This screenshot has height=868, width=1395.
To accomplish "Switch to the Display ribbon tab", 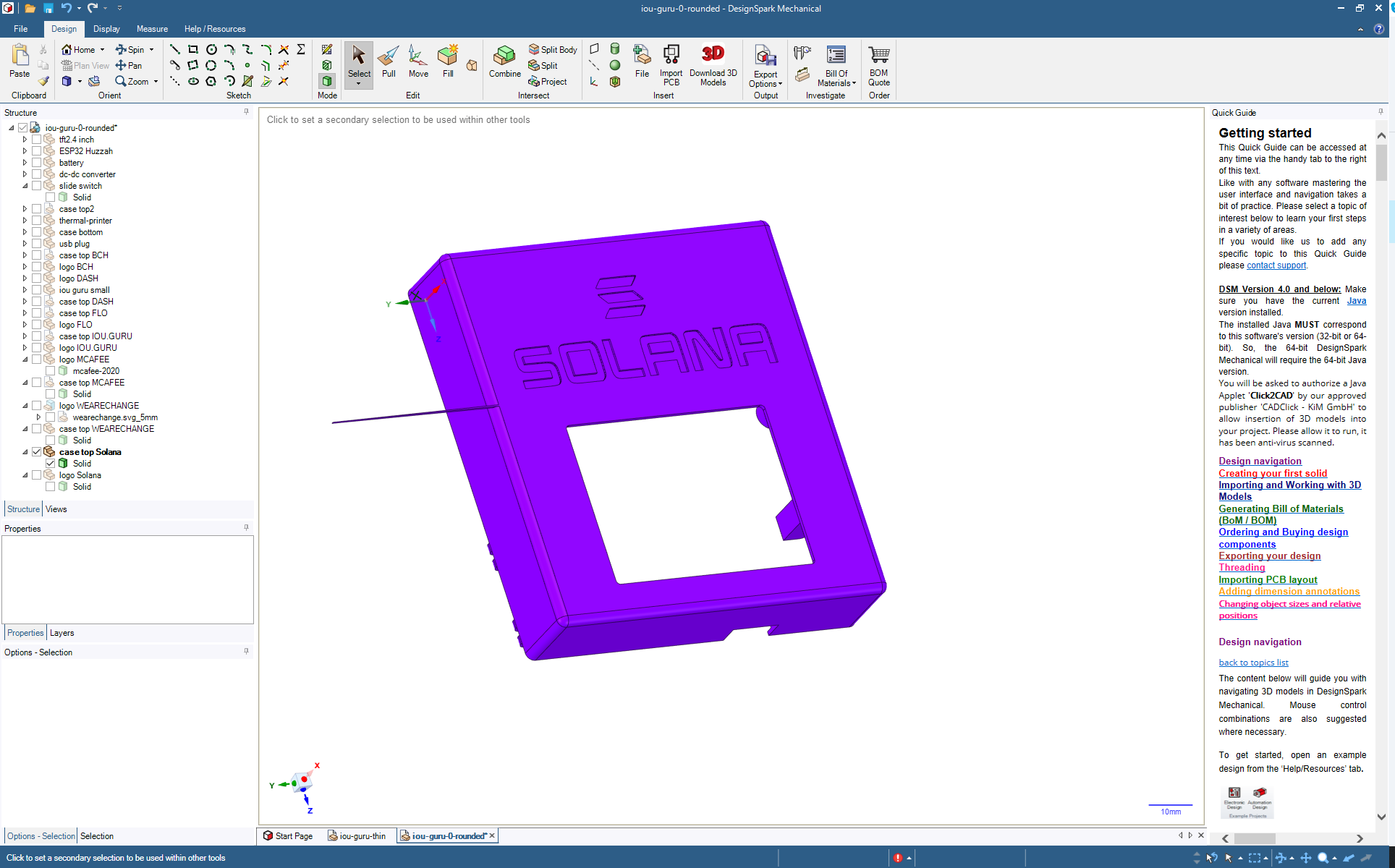I will click(x=106, y=29).
